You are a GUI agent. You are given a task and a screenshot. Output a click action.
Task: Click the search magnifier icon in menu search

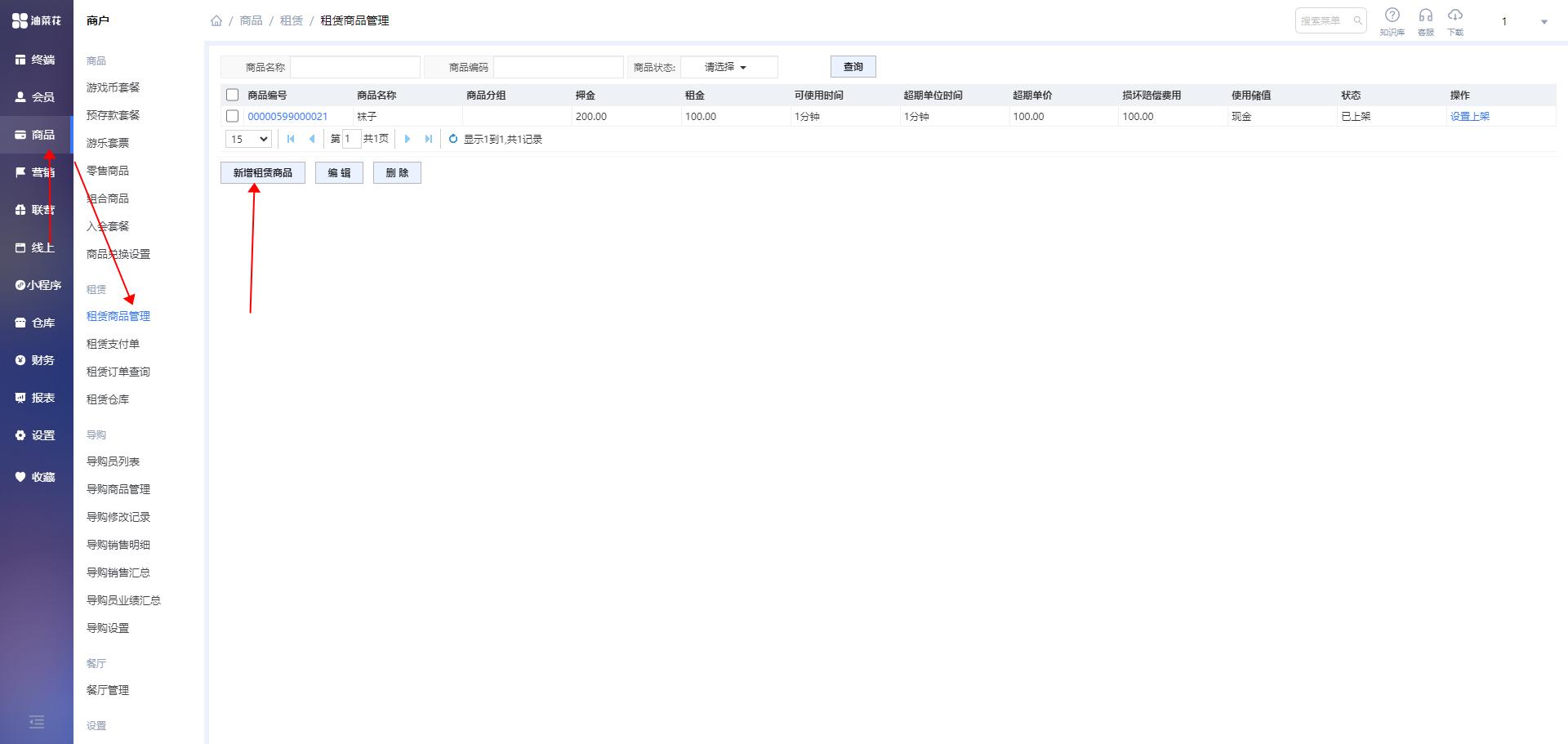[1357, 20]
